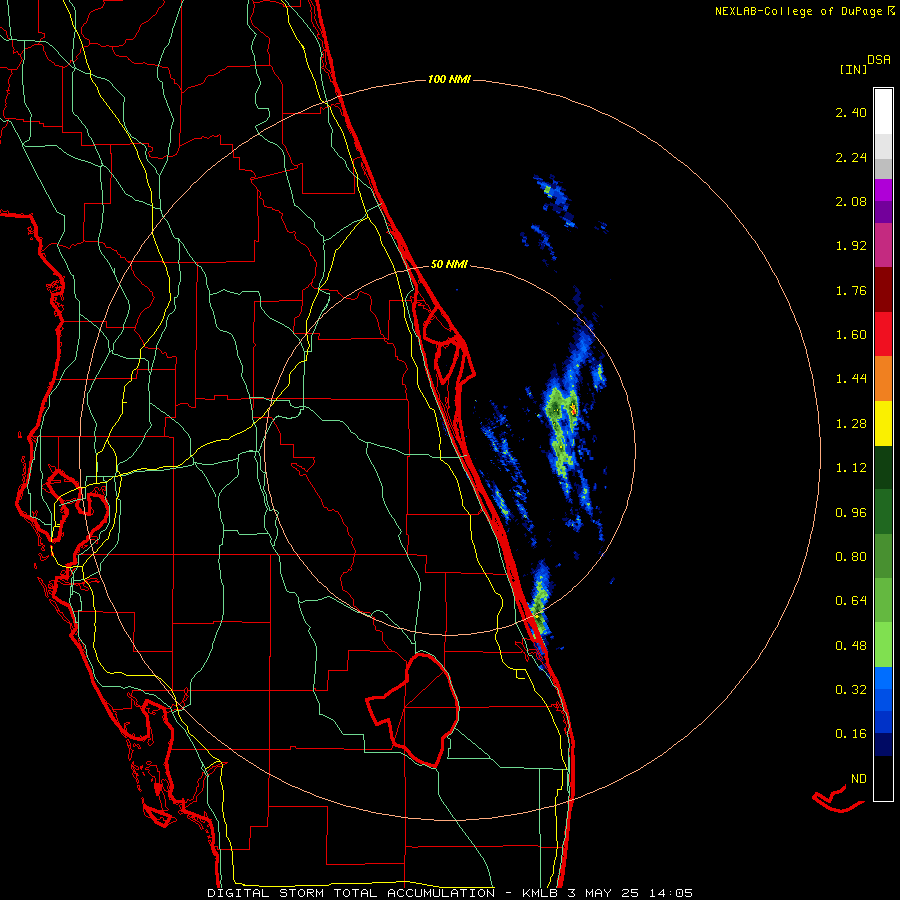This screenshot has height=900, width=900.
Task: Pick the orange legend swatch
Action: pyautogui.click(x=883, y=378)
